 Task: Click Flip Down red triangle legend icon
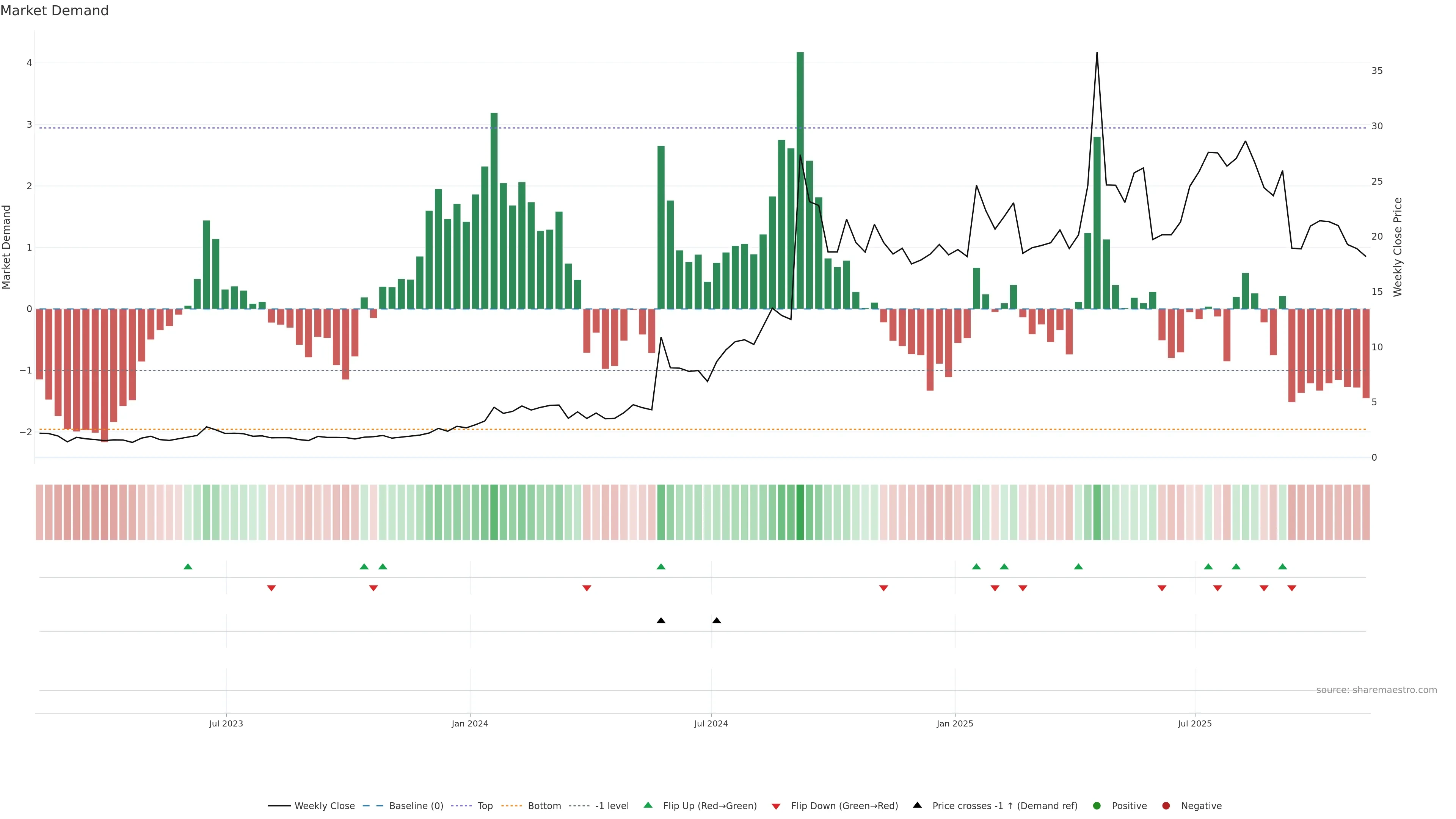click(x=776, y=806)
